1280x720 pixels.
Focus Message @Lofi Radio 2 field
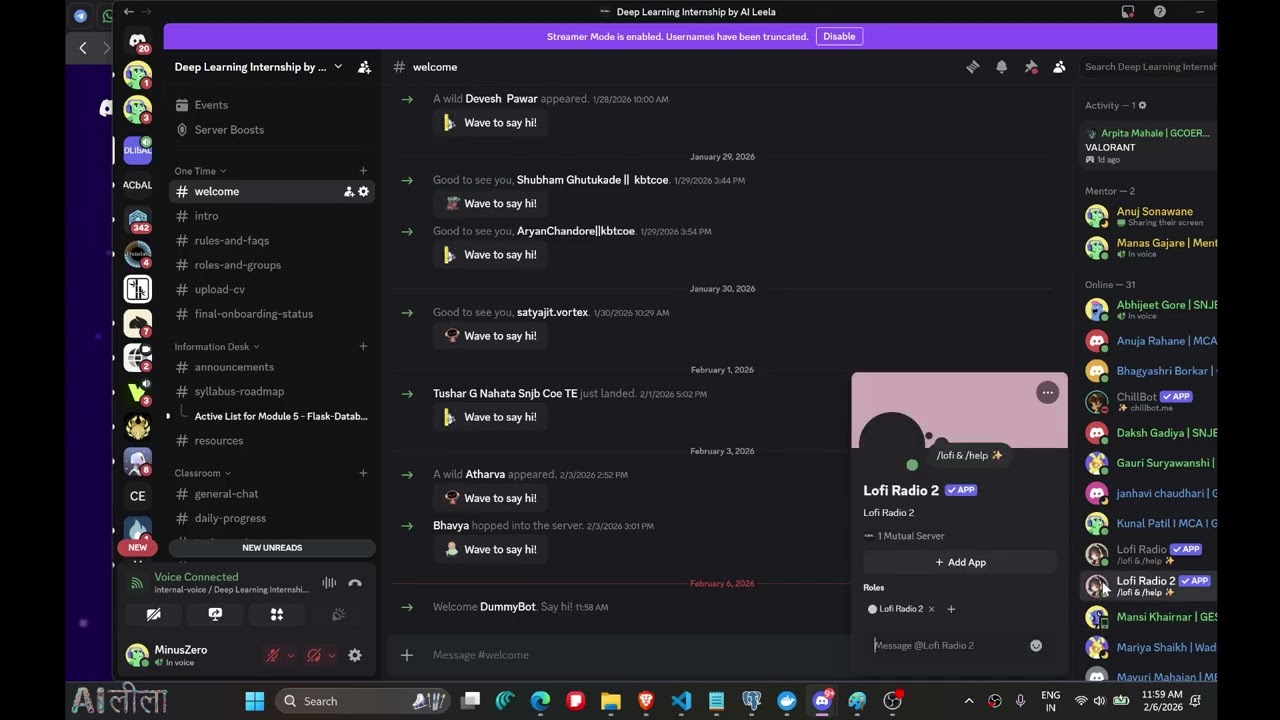948,645
